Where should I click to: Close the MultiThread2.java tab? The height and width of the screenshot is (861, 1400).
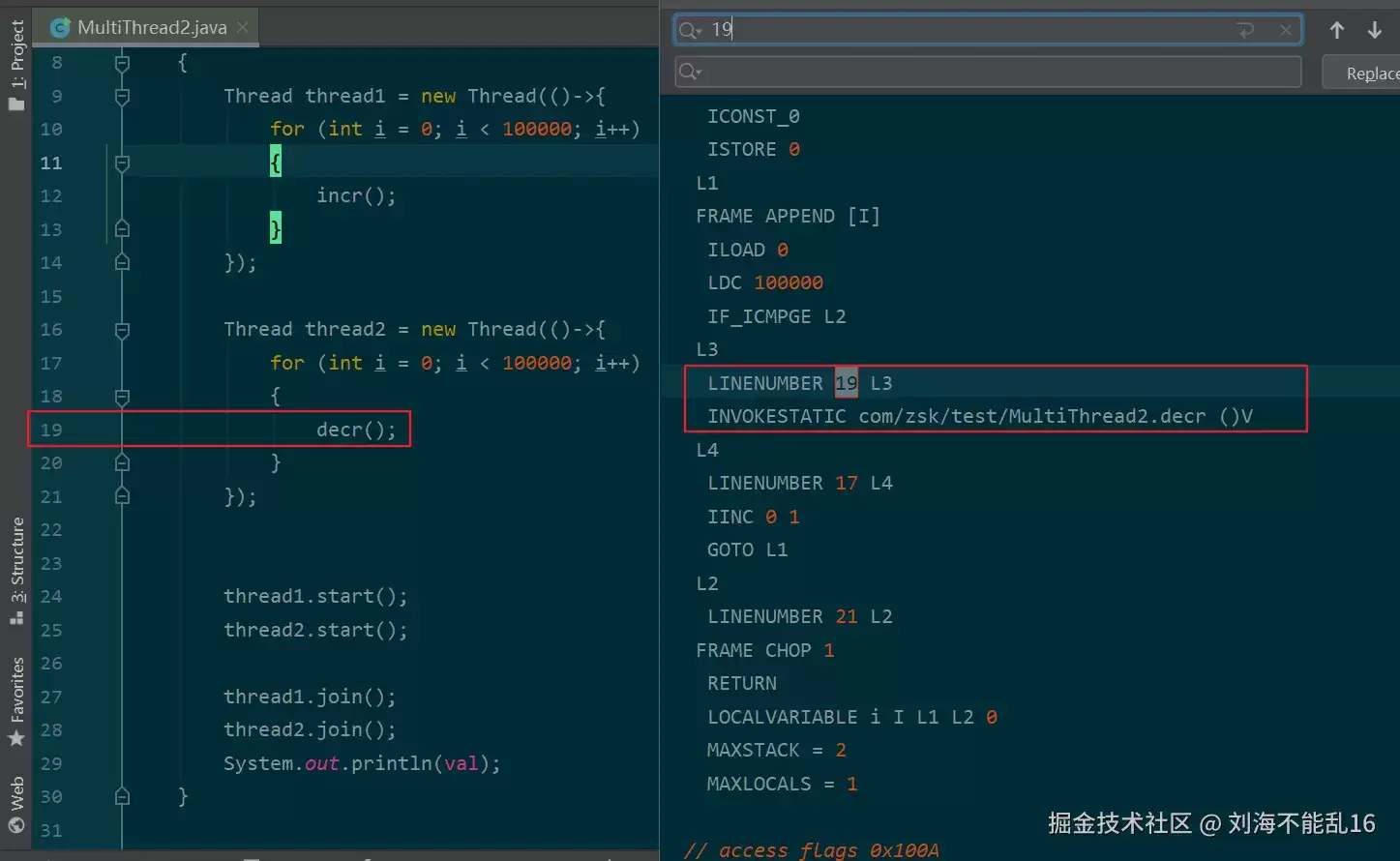[243, 27]
